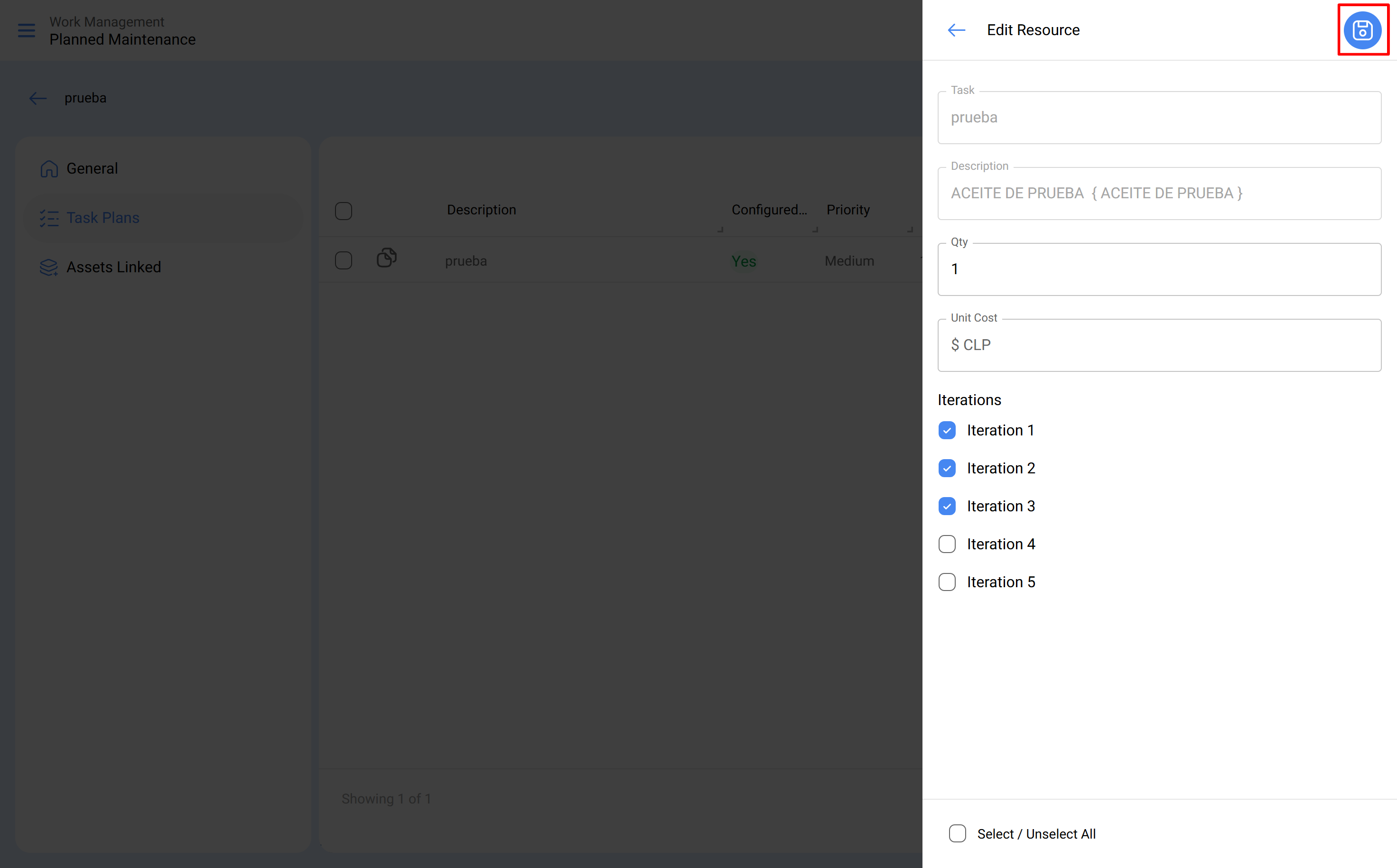
Task: Click the task plan icon beside prueba row
Action: point(386,259)
